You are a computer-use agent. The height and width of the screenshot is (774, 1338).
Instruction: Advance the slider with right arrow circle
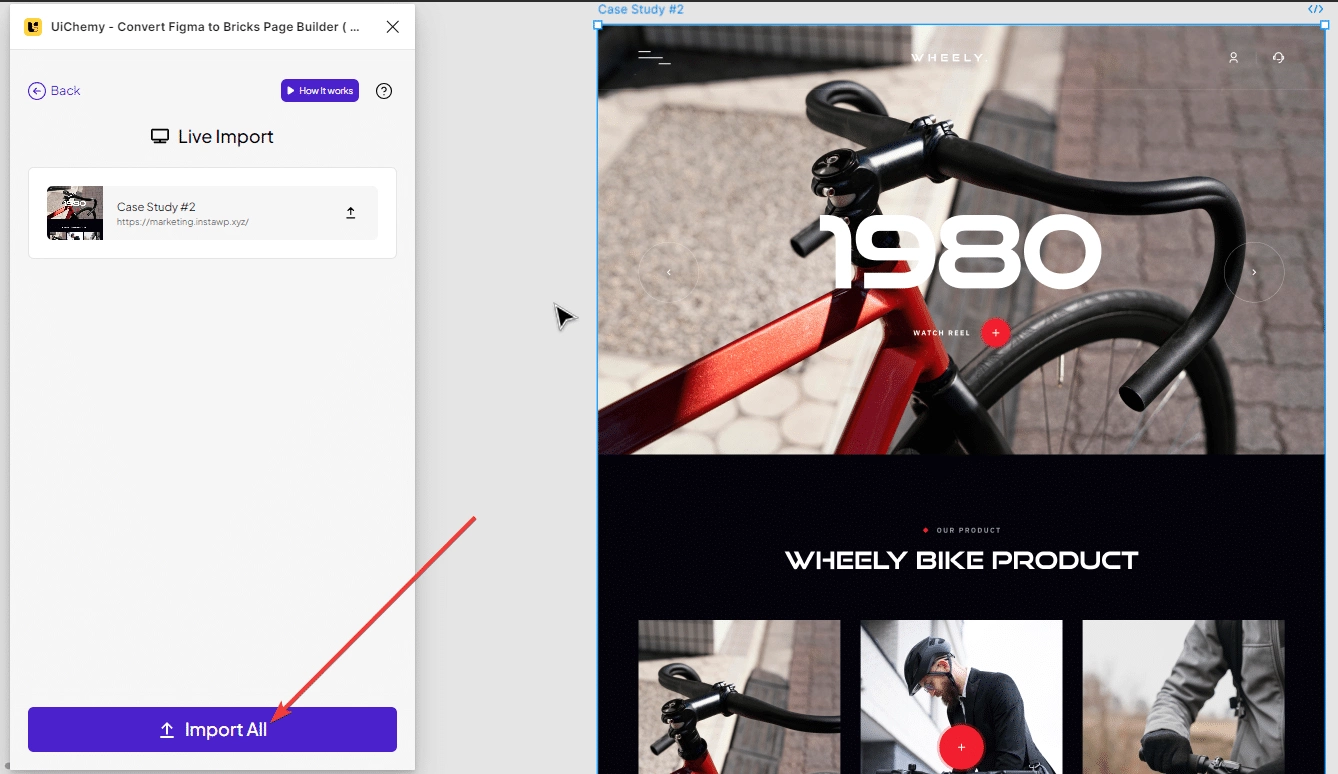1254,272
